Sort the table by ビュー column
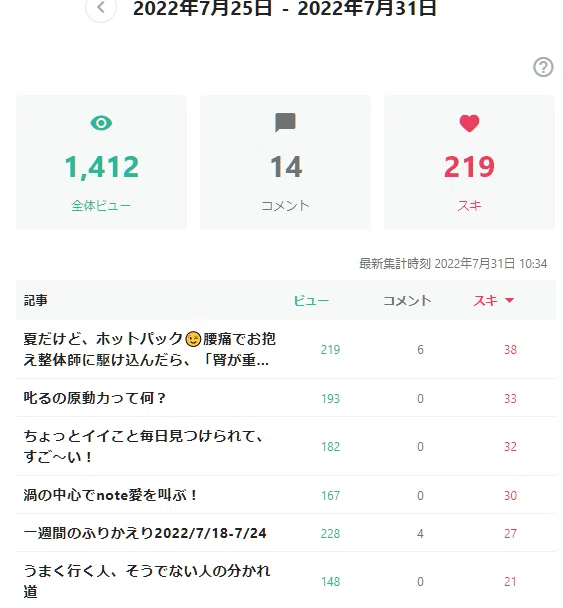563x608 pixels. point(311,301)
